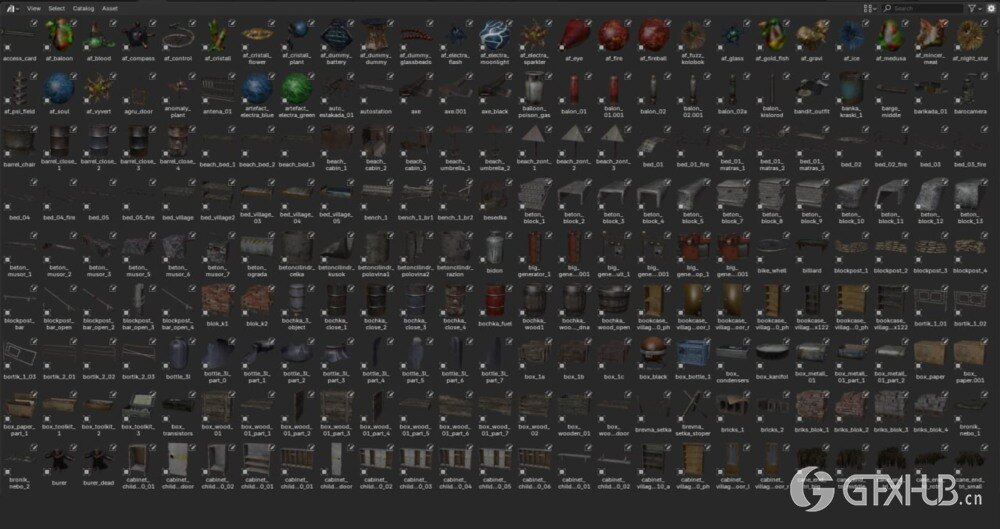The image size is (1000, 529).
Task: Open the filter funnel dropdown
Action: [974, 8]
